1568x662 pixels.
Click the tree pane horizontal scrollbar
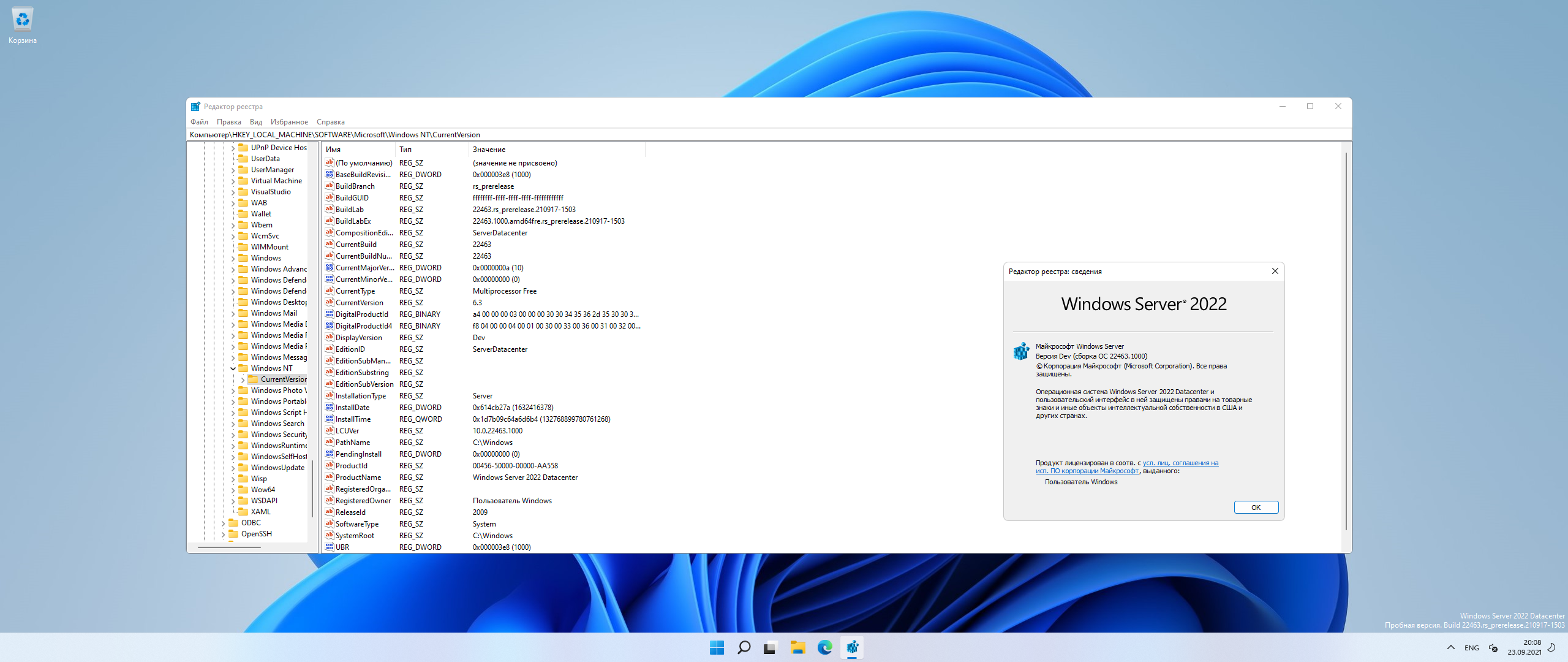pos(230,547)
